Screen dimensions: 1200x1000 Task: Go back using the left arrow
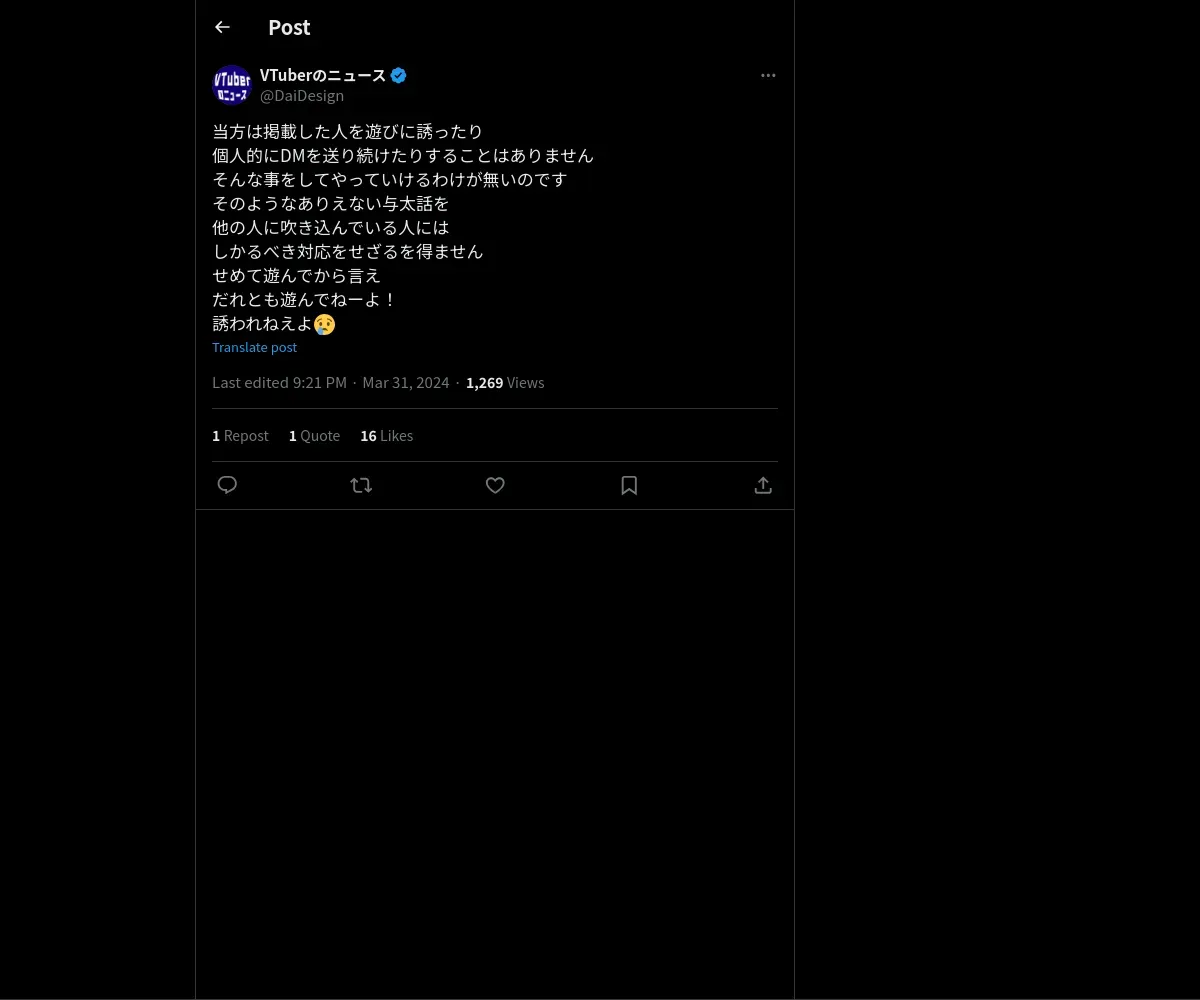click(222, 27)
